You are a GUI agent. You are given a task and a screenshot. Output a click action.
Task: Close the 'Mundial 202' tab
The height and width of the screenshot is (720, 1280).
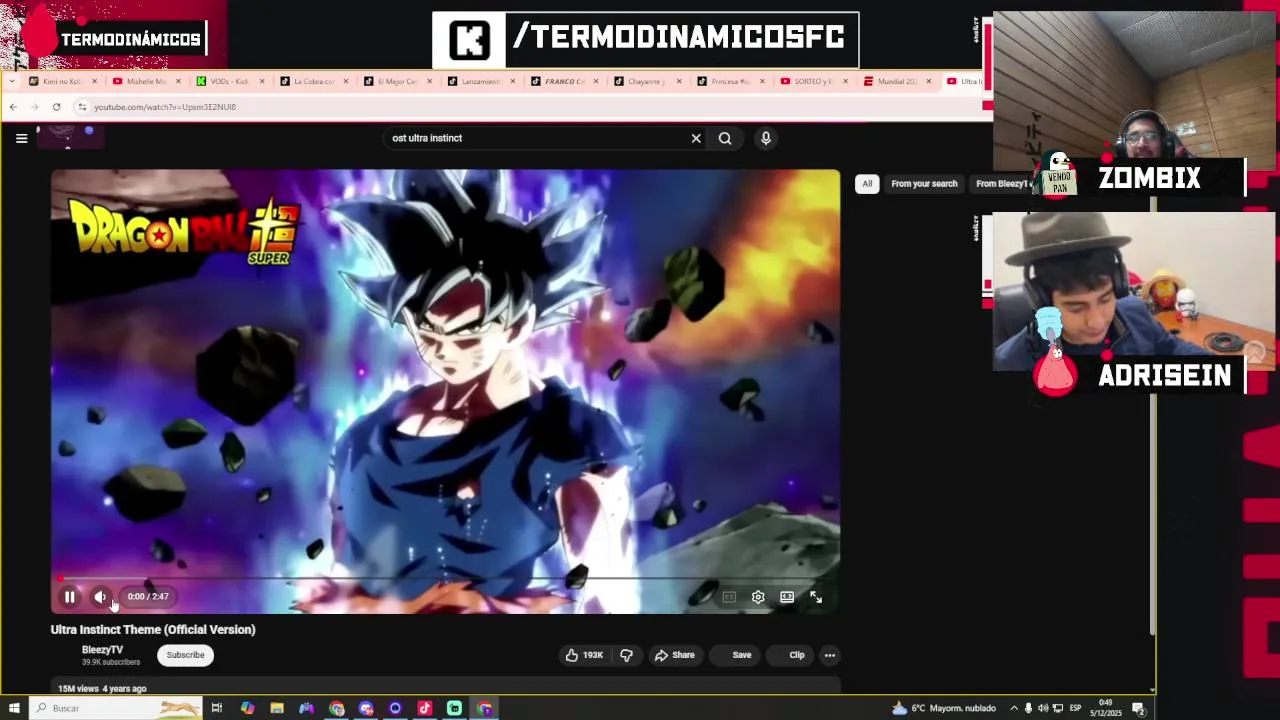point(929,81)
